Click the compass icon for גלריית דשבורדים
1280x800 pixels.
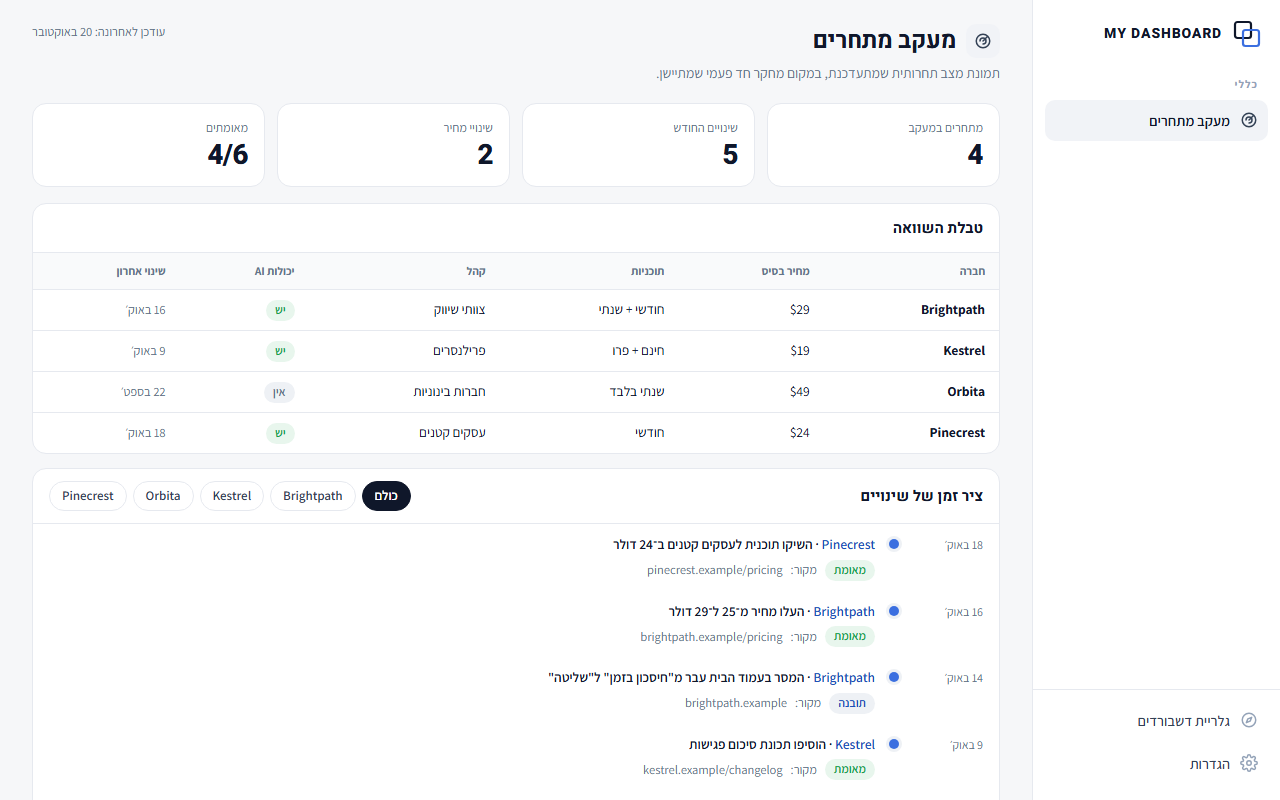[1248, 721]
